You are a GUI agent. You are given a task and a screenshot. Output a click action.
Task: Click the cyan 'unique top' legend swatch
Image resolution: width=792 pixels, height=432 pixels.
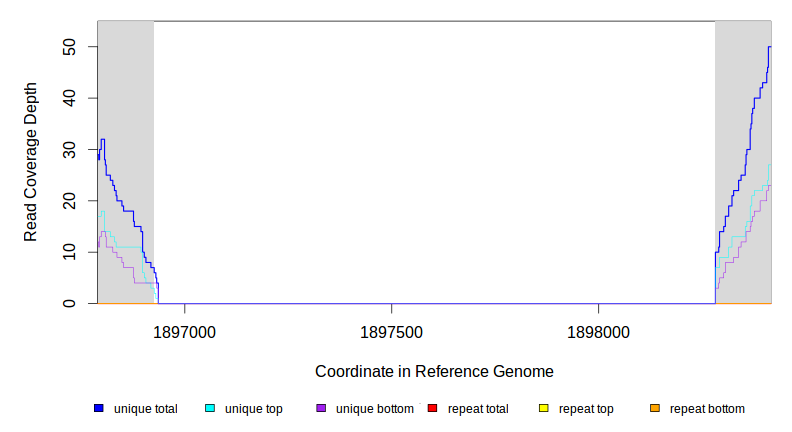pyautogui.click(x=210, y=409)
